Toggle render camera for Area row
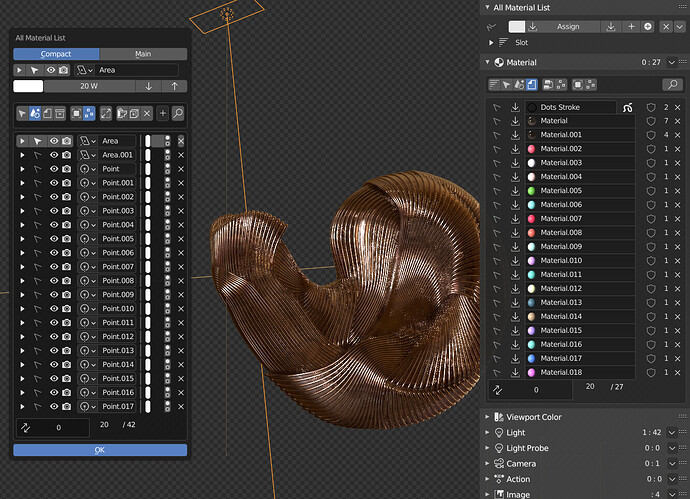The height and width of the screenshot is (499, 690). point(66,141)
